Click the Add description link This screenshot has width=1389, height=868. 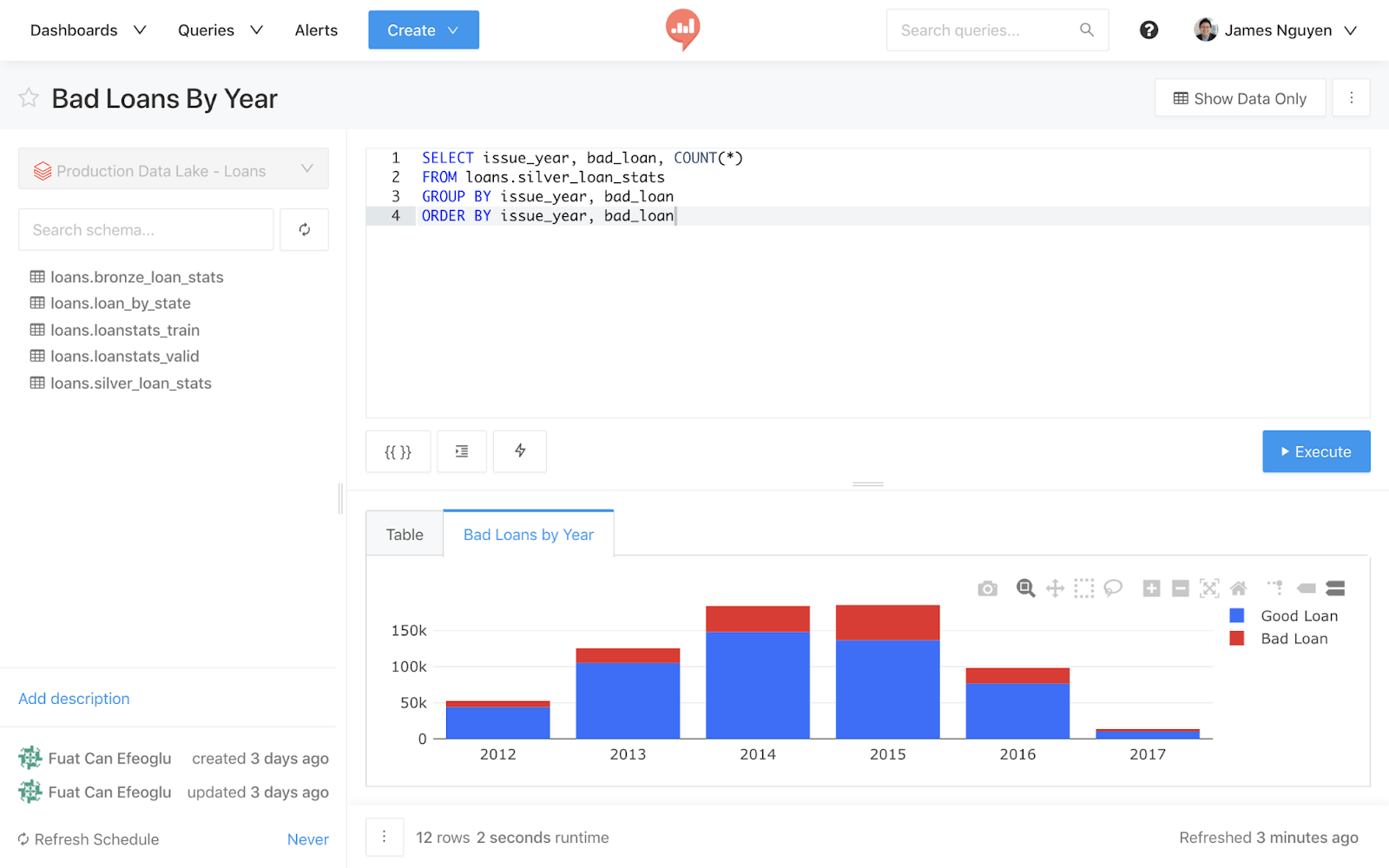(74, 699)
